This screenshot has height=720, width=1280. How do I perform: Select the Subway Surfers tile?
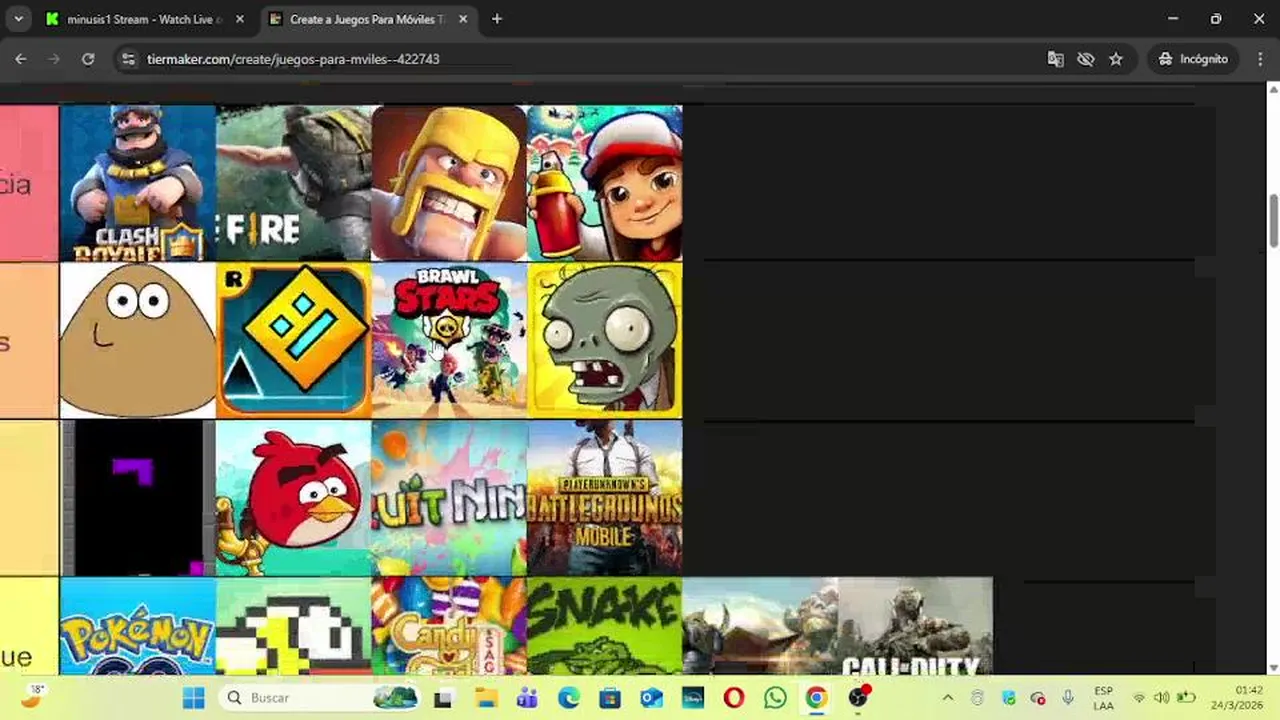click(605, 183)
